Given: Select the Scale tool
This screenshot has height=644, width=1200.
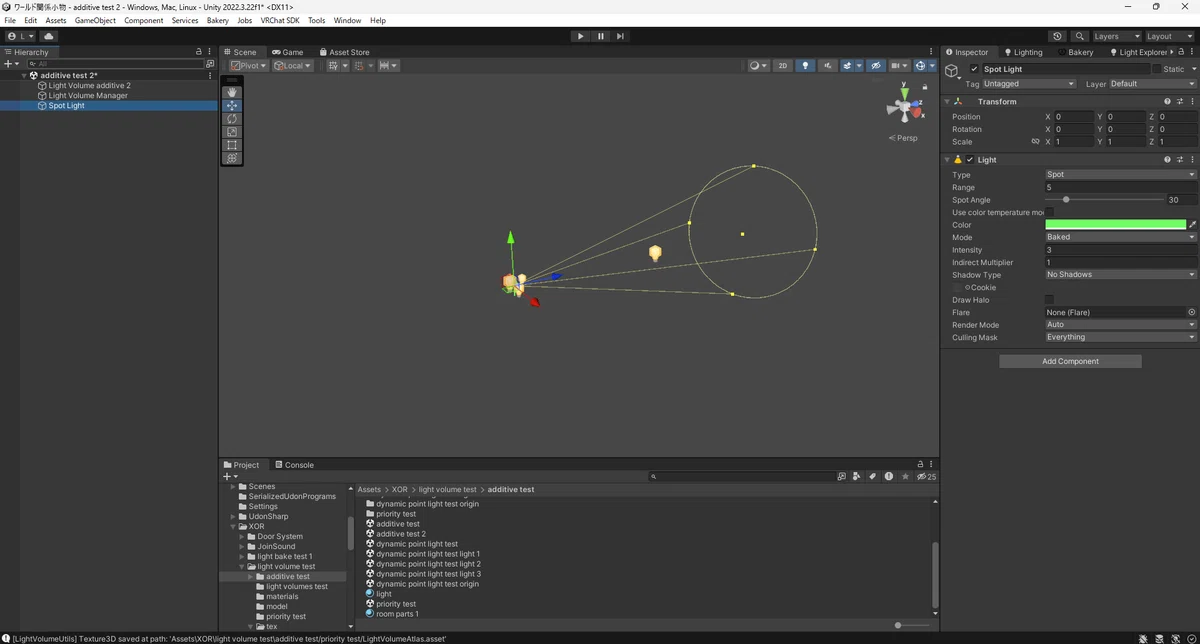Looking at the screenshot, I should [x=232, y=132].
